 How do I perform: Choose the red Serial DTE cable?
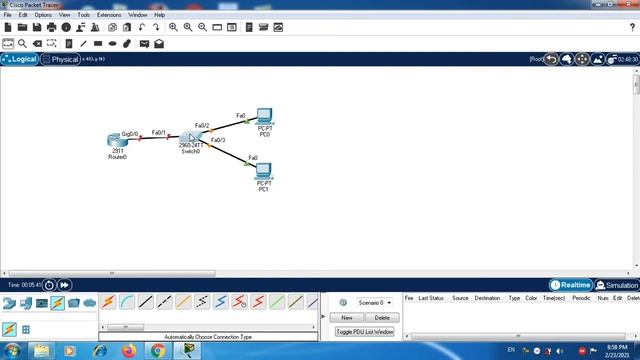pyautogui.click(x=258, y=302)
